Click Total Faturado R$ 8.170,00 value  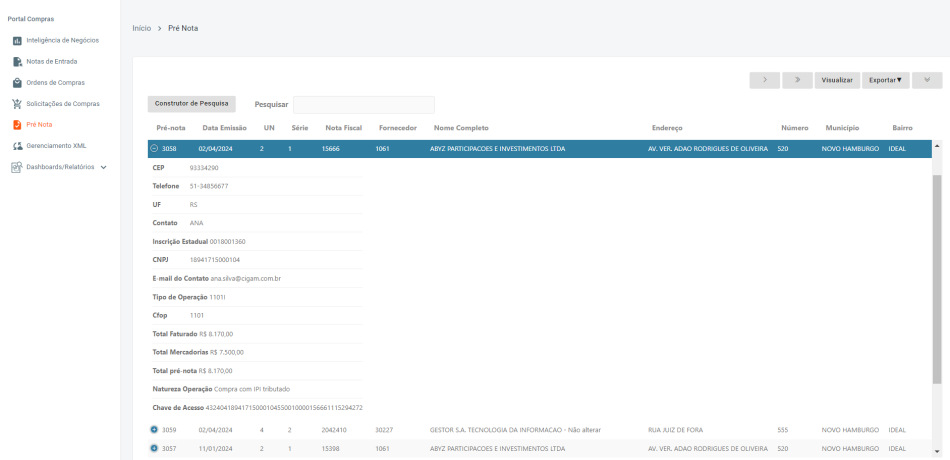click(216, 333)
